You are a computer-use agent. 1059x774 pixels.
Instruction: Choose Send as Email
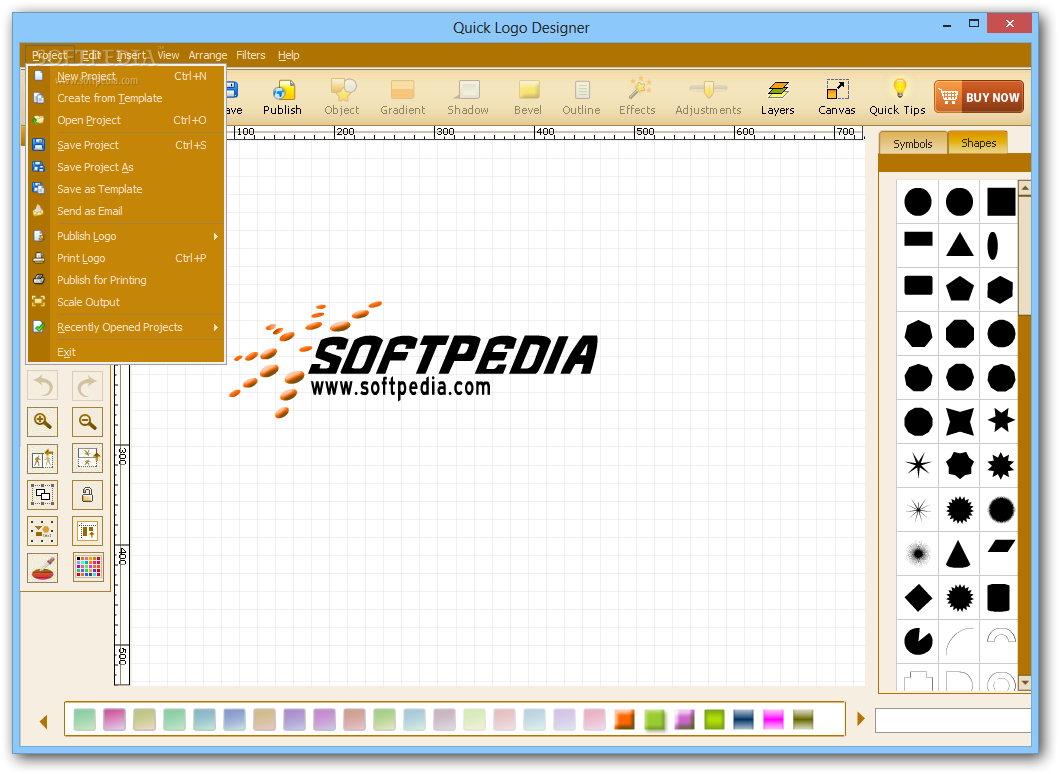tap(126, 211)
